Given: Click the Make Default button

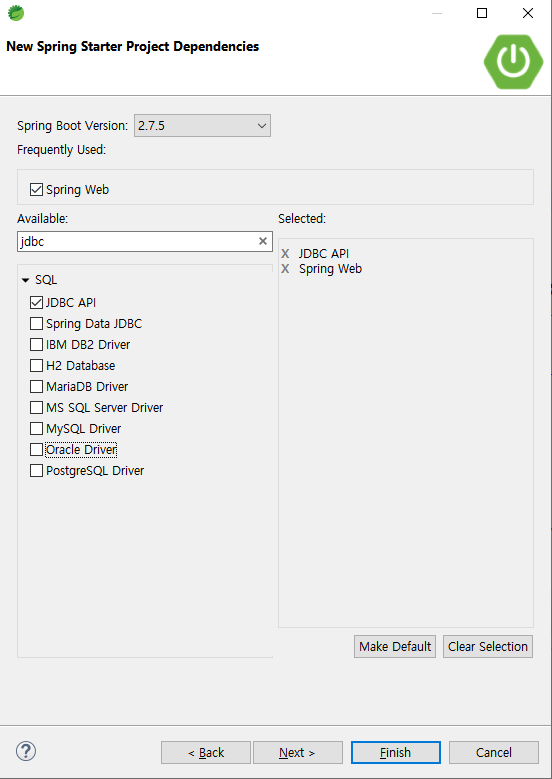Looking at the screenshot, I should 395,646.
